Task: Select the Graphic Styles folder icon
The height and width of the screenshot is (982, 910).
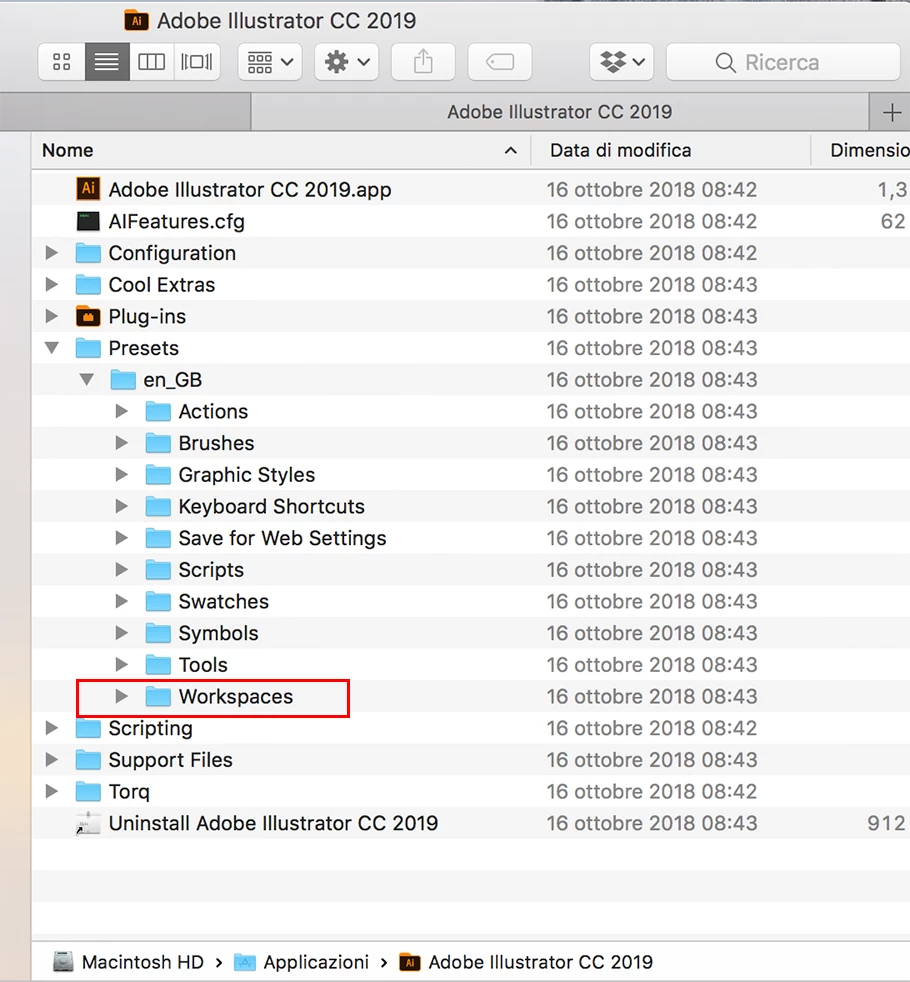Action: click(x=158, y=475)
